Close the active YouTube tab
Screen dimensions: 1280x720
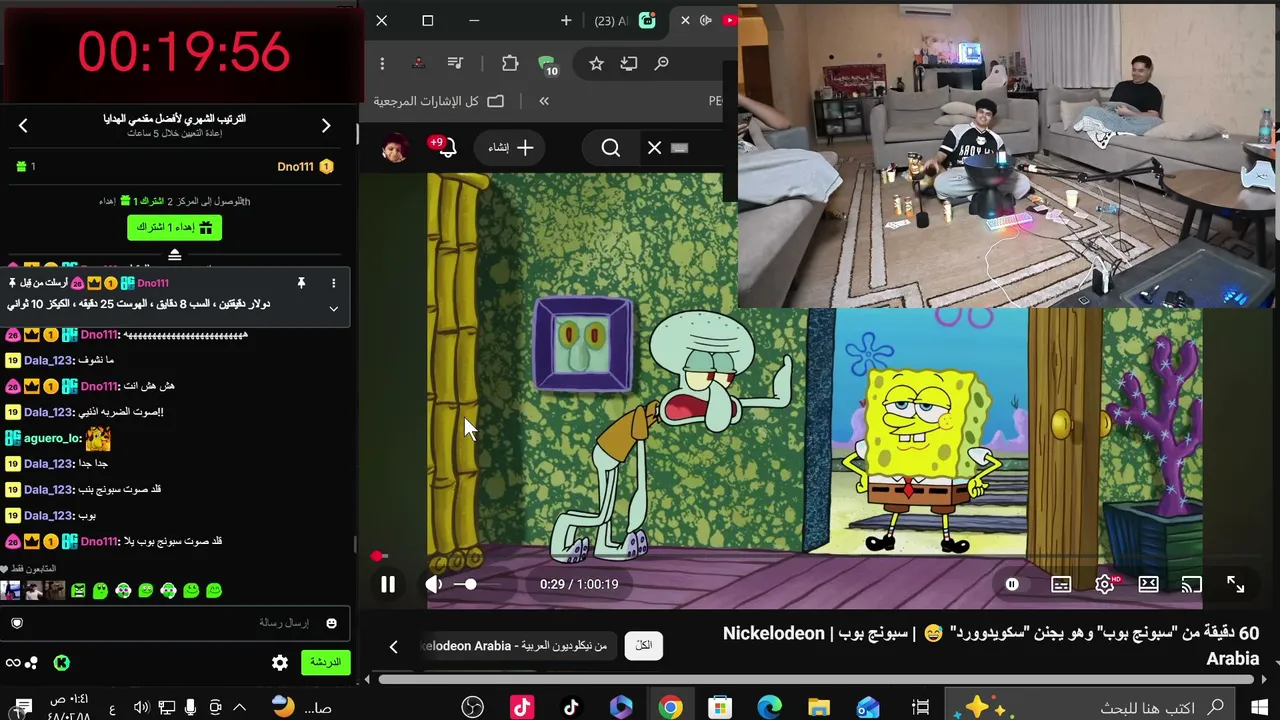coord(685,20)
